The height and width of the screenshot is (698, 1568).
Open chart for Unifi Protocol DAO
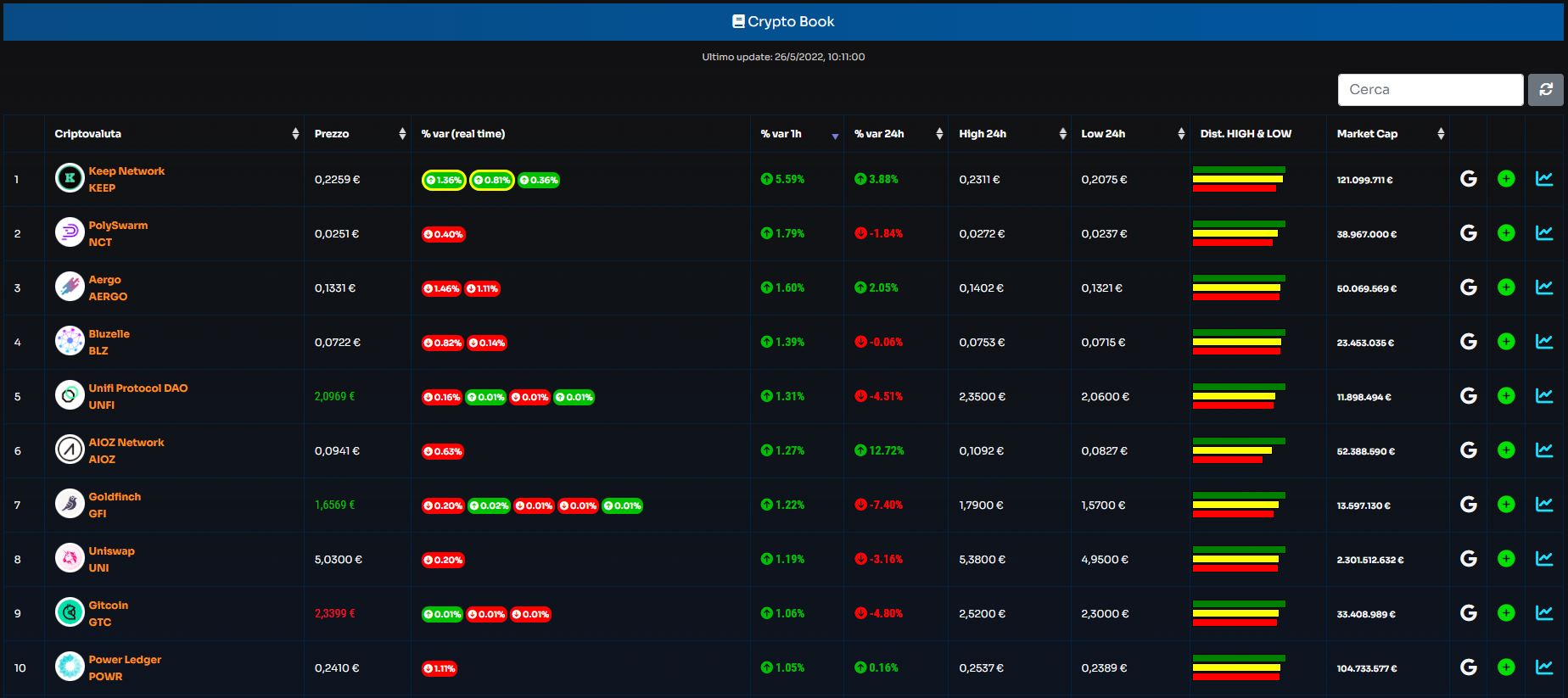tap(1544, 395)
